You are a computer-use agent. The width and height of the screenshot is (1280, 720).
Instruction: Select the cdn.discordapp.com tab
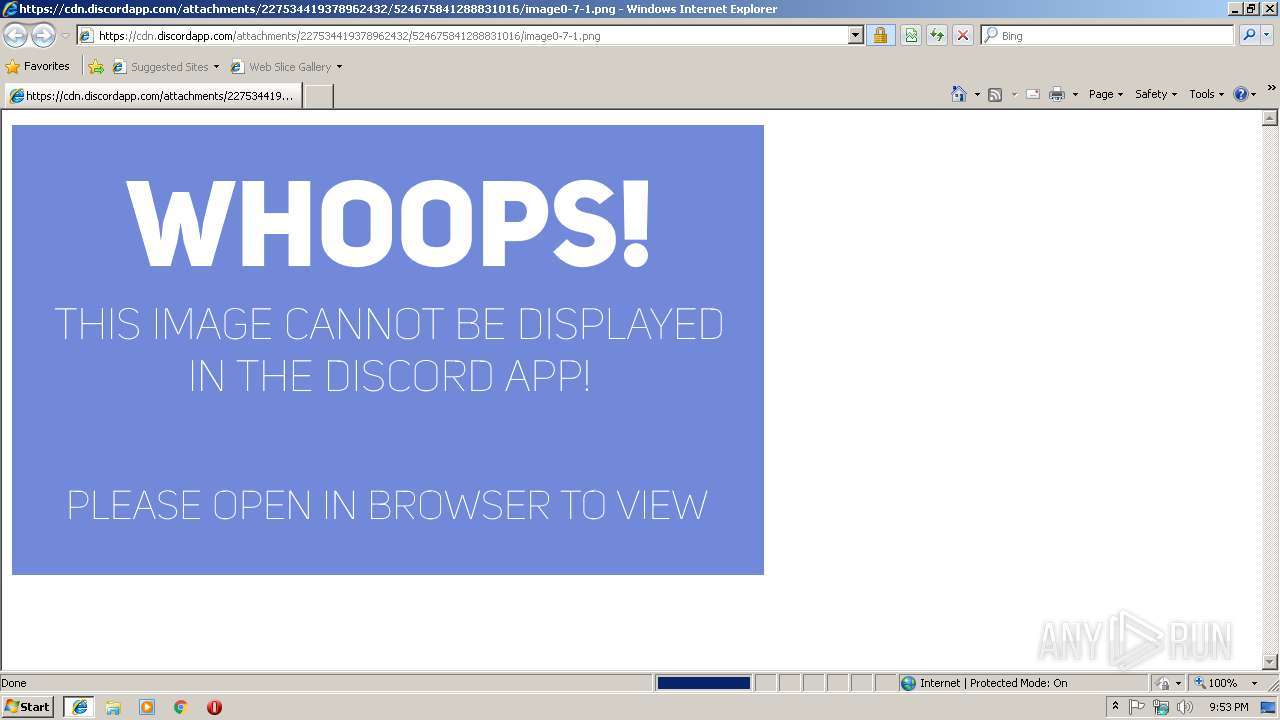[x=152, y=96]
